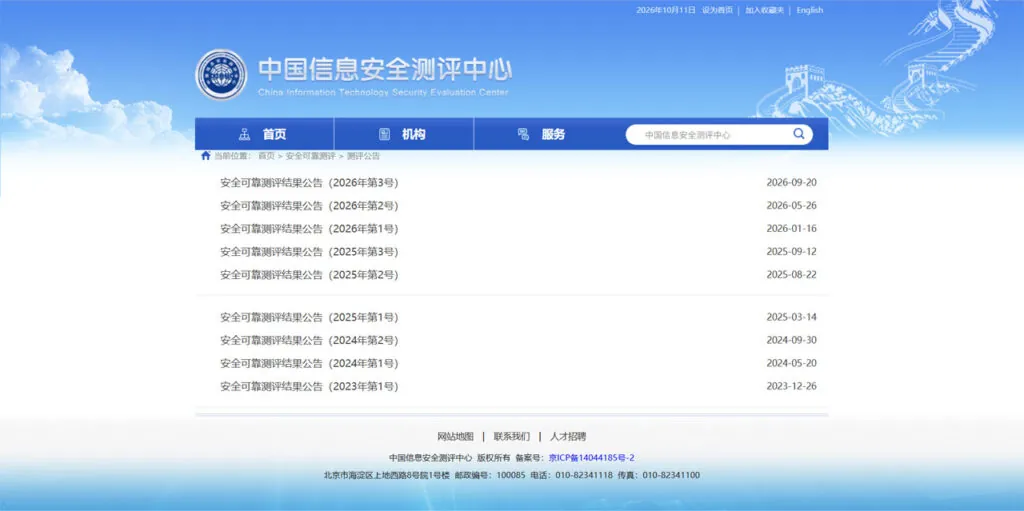Click the date 2023-12-26
The image size is (1024, 511).
(792, 386)
